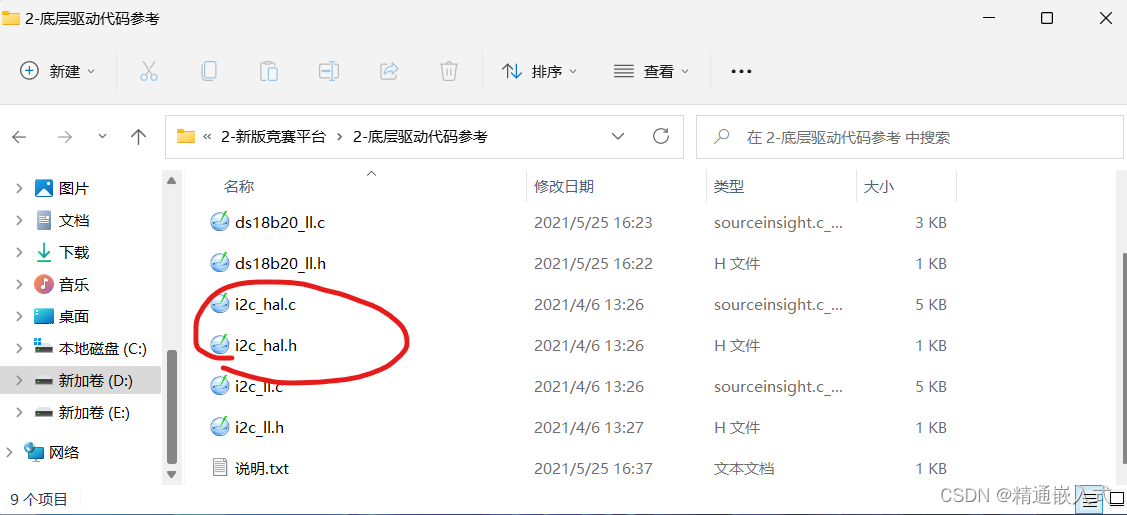
Task: Refresh the current folder
Action: click(x=661, y=136)
